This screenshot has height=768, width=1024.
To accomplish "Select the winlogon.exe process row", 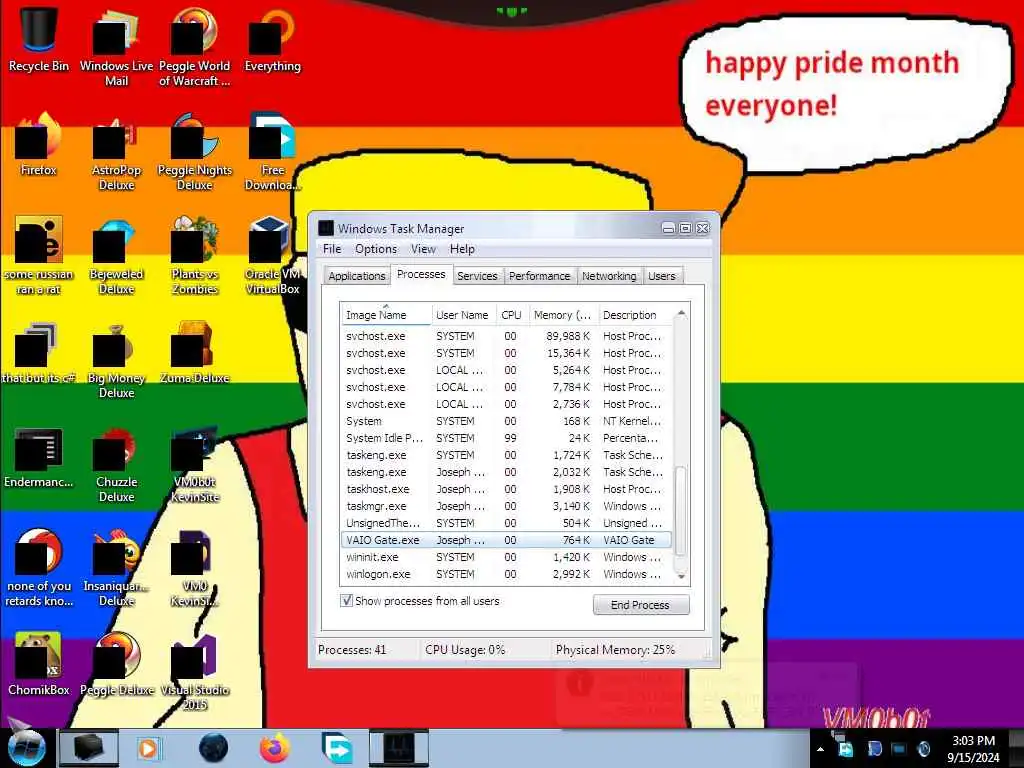I will 507,574.
